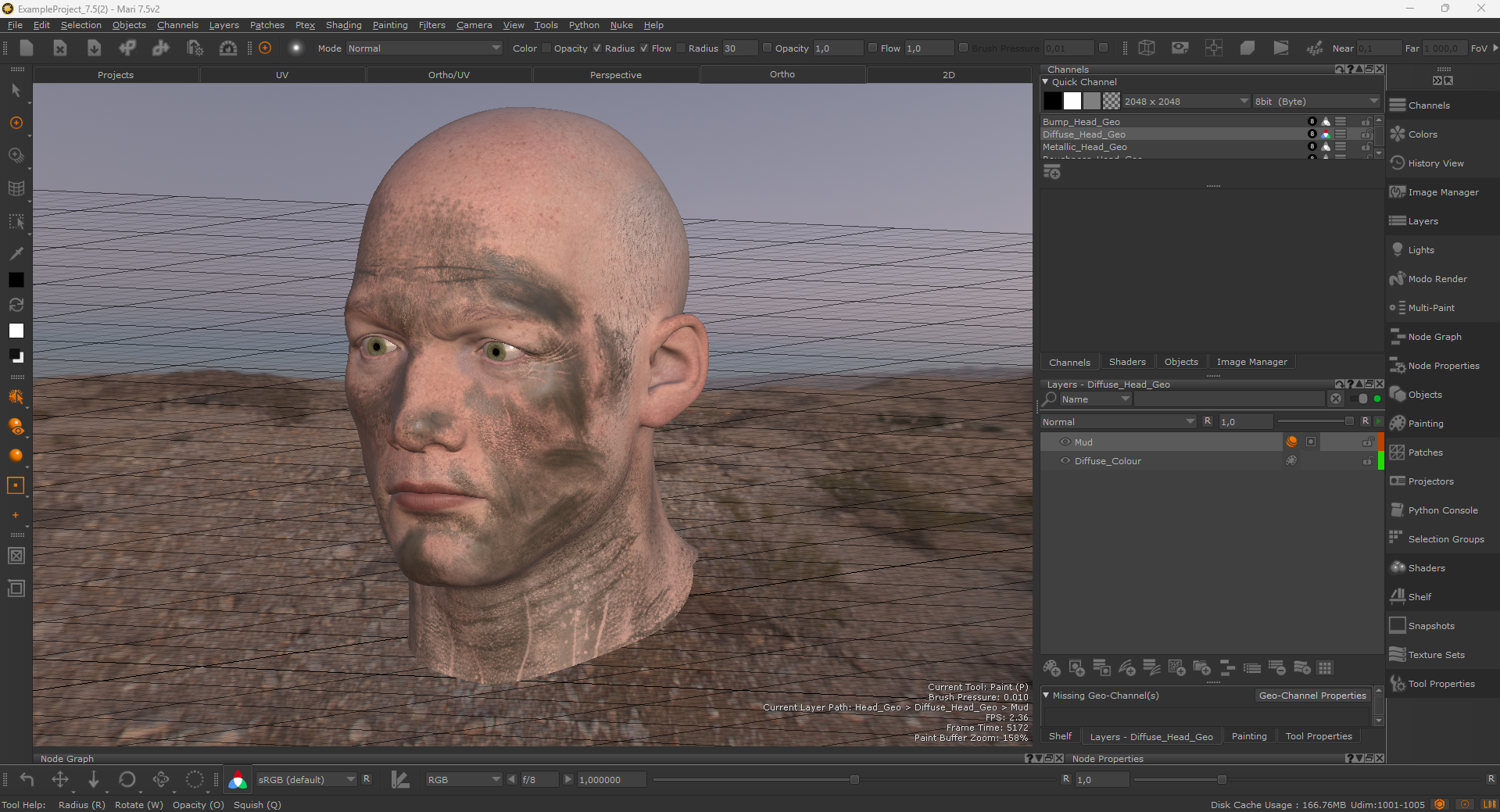Select the orange Paint brush toolbar icon
This screenshot has width=1500, height=812.
(x=265, y=48)
